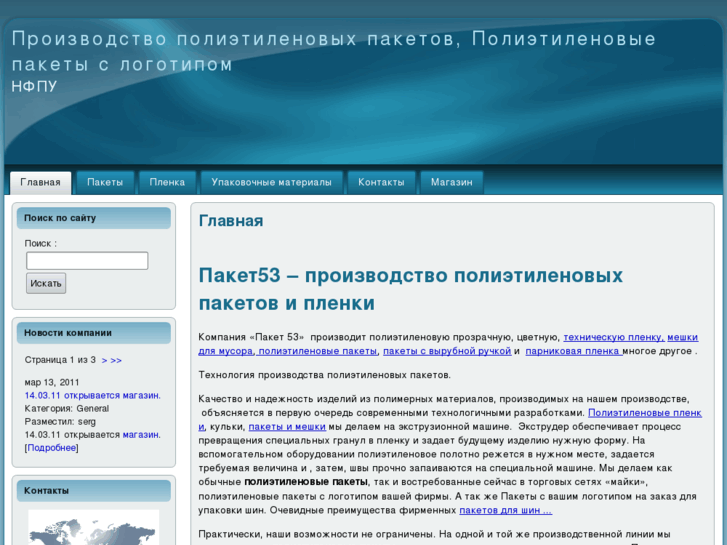Click the Пакет53 – производство heading
727x545 pixels.
410,289
